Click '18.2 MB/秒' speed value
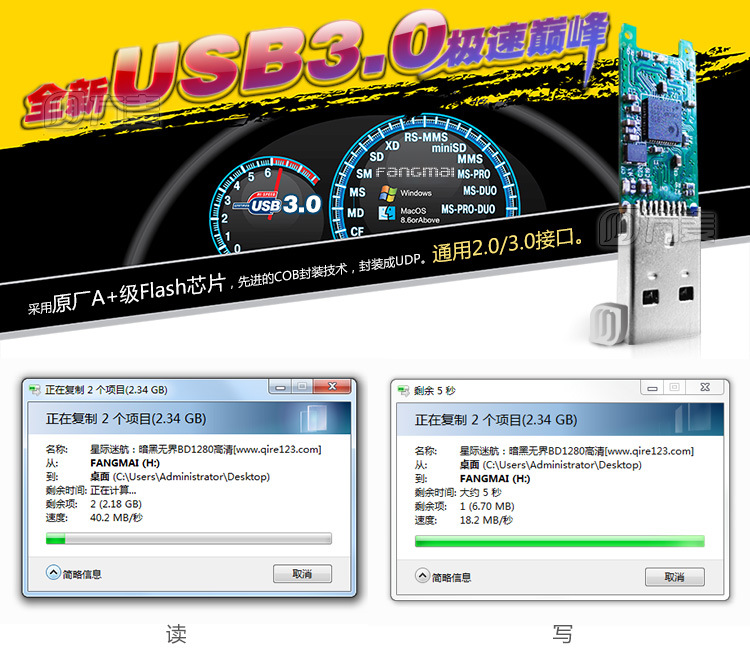Viewport: 750px width, 655px height. [x=486, y=521]
